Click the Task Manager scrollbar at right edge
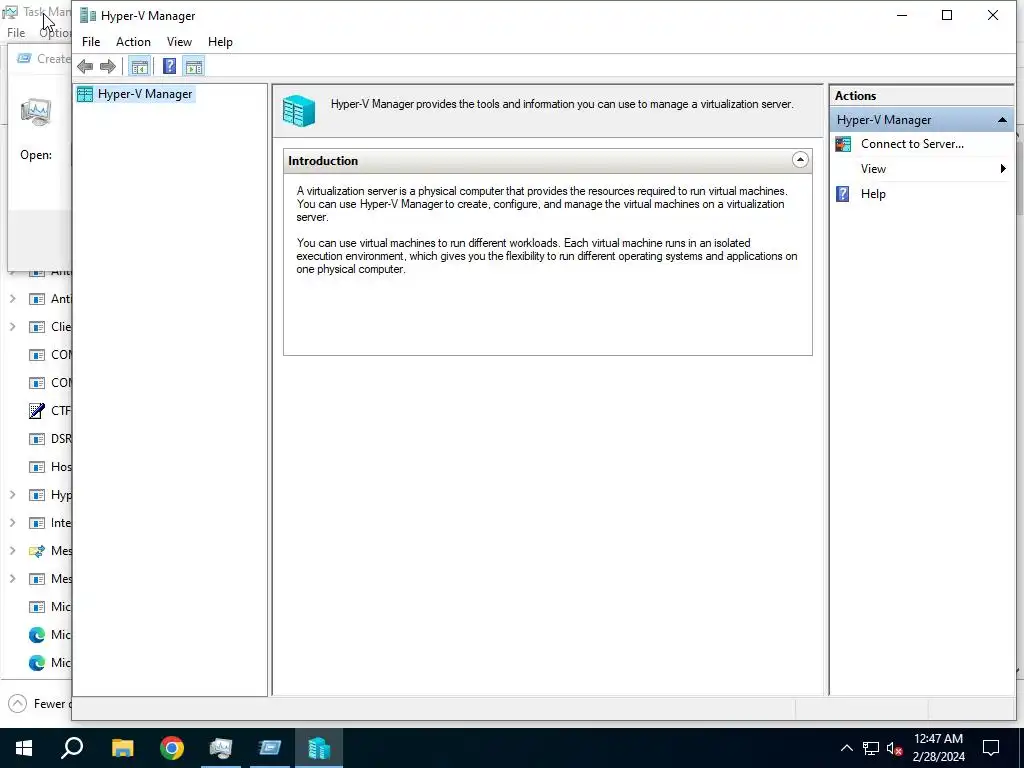Image resolution: width=1024 pixels, height=768 pixels. pyautogui.click(x=1019, y=176)
